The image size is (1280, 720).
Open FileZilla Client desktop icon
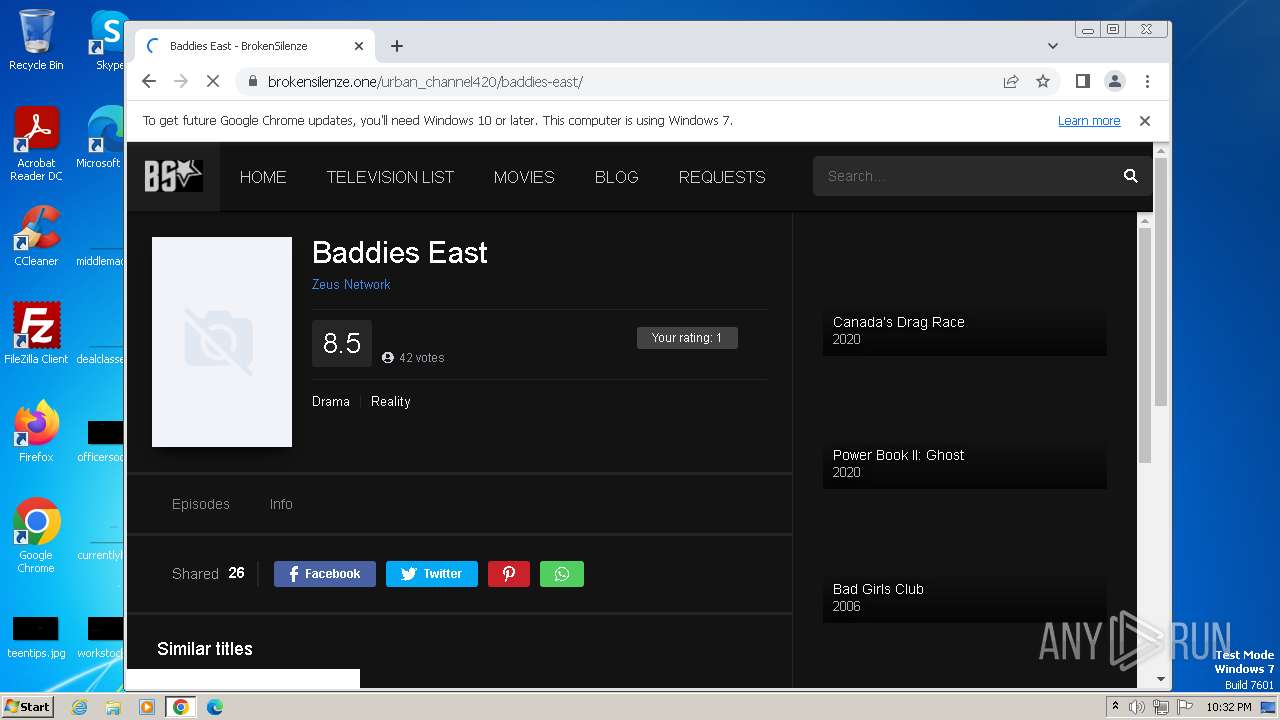click(36, 333)
